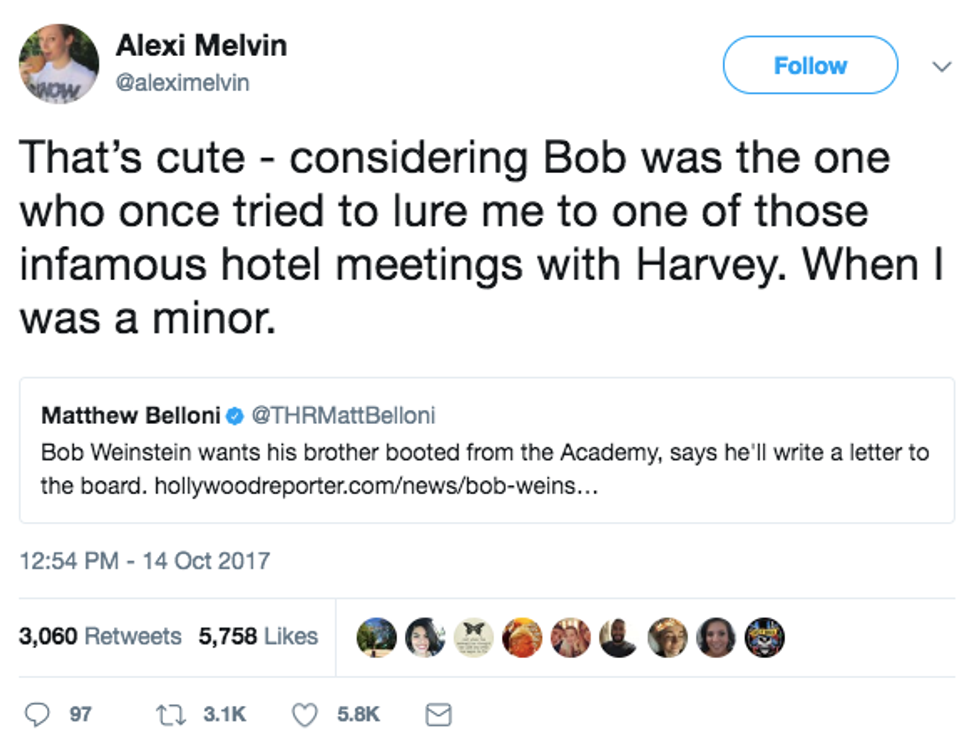Expand the chevron menu beside Follow

[x=940, y=66]
